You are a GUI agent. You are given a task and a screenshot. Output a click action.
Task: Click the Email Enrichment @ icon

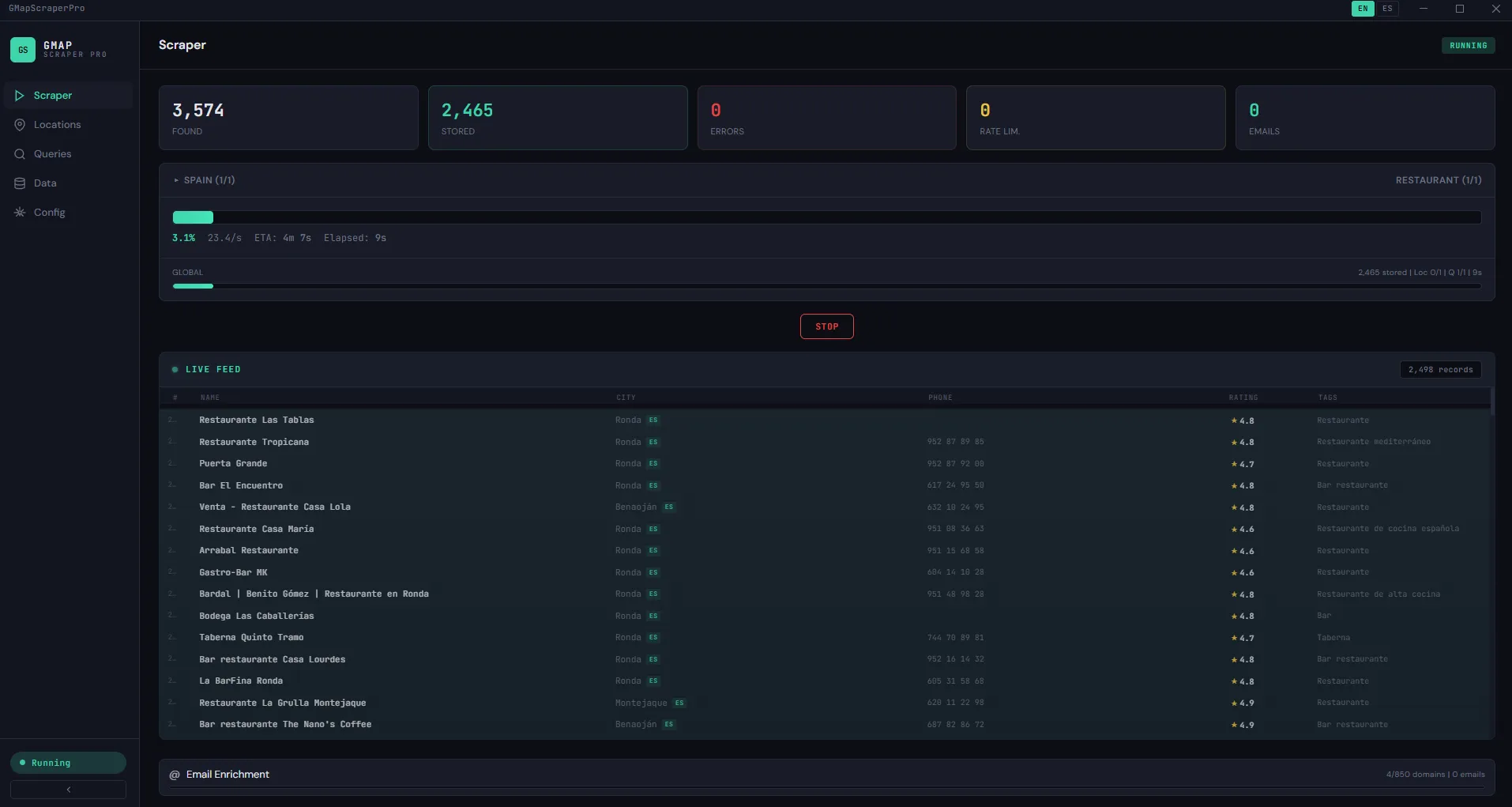pos(174,775)
